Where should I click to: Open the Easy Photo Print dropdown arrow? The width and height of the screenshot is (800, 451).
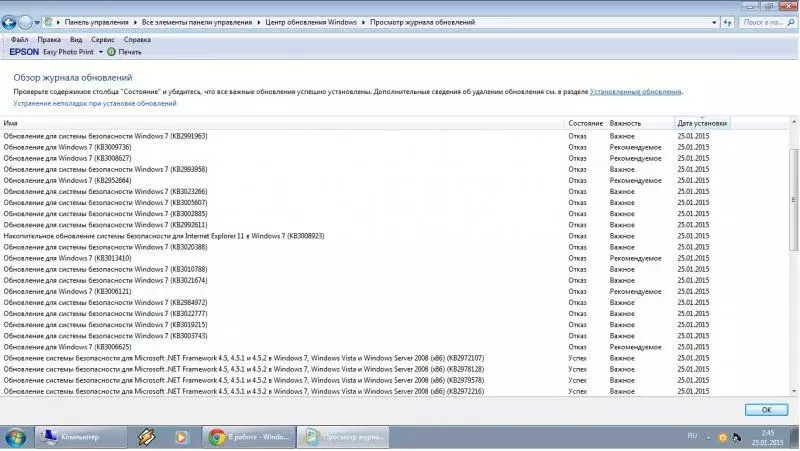(x=101, y=52)
